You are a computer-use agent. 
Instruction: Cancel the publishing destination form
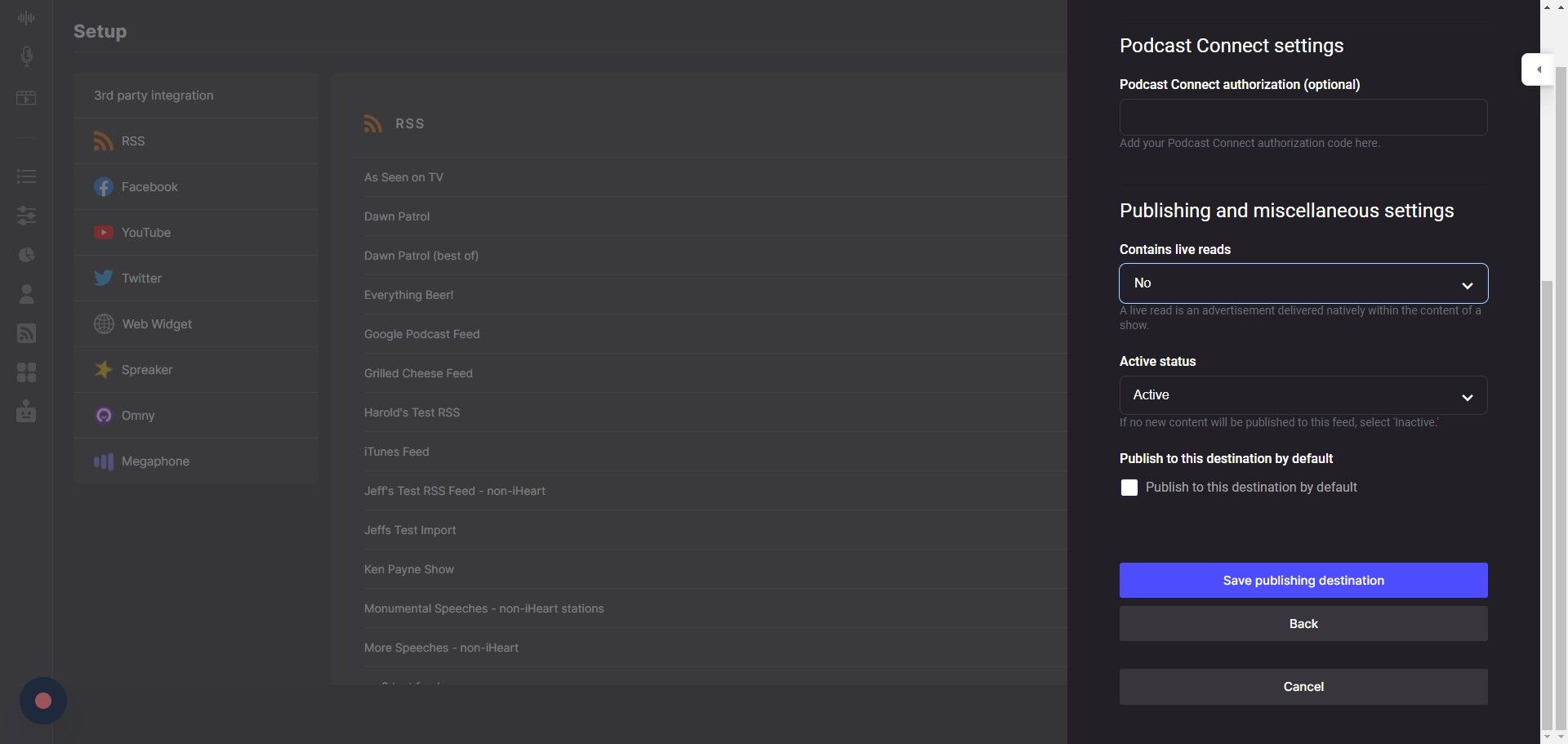point(1303,687)
